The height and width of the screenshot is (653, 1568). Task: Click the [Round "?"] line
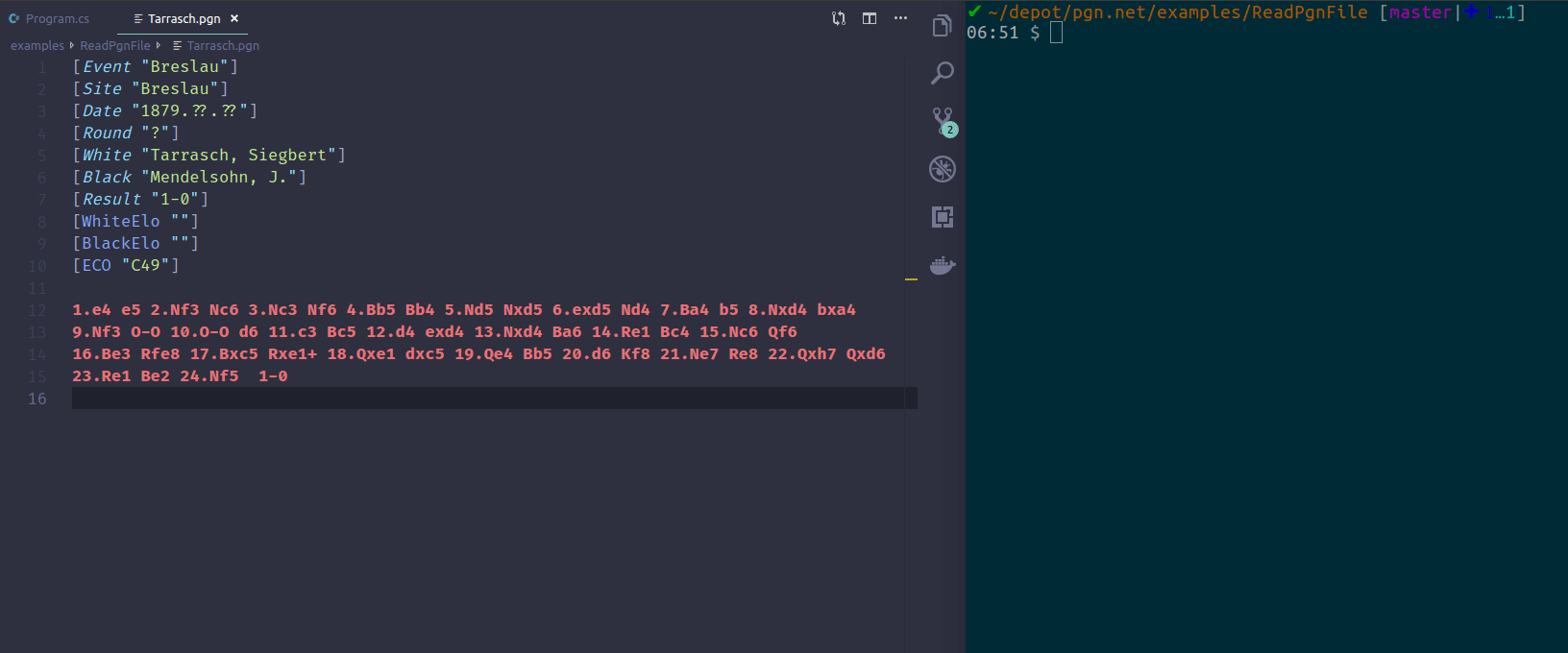click(126, 133)
